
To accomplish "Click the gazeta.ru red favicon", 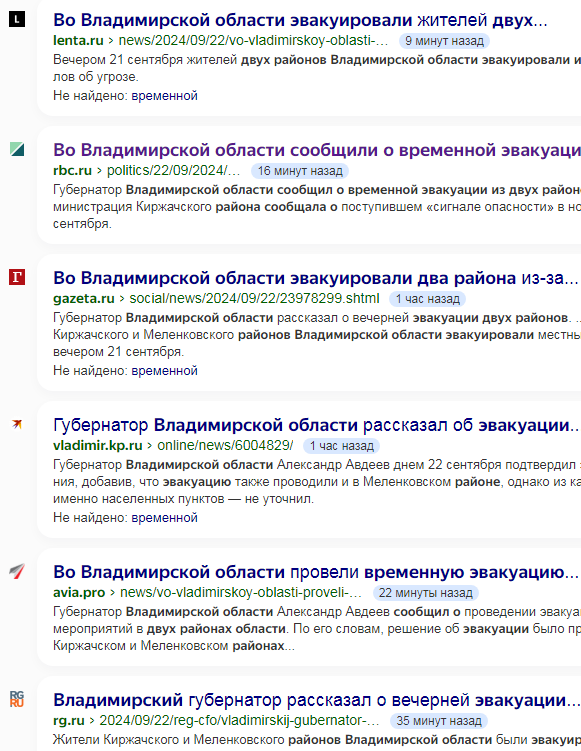I will 17,277.
